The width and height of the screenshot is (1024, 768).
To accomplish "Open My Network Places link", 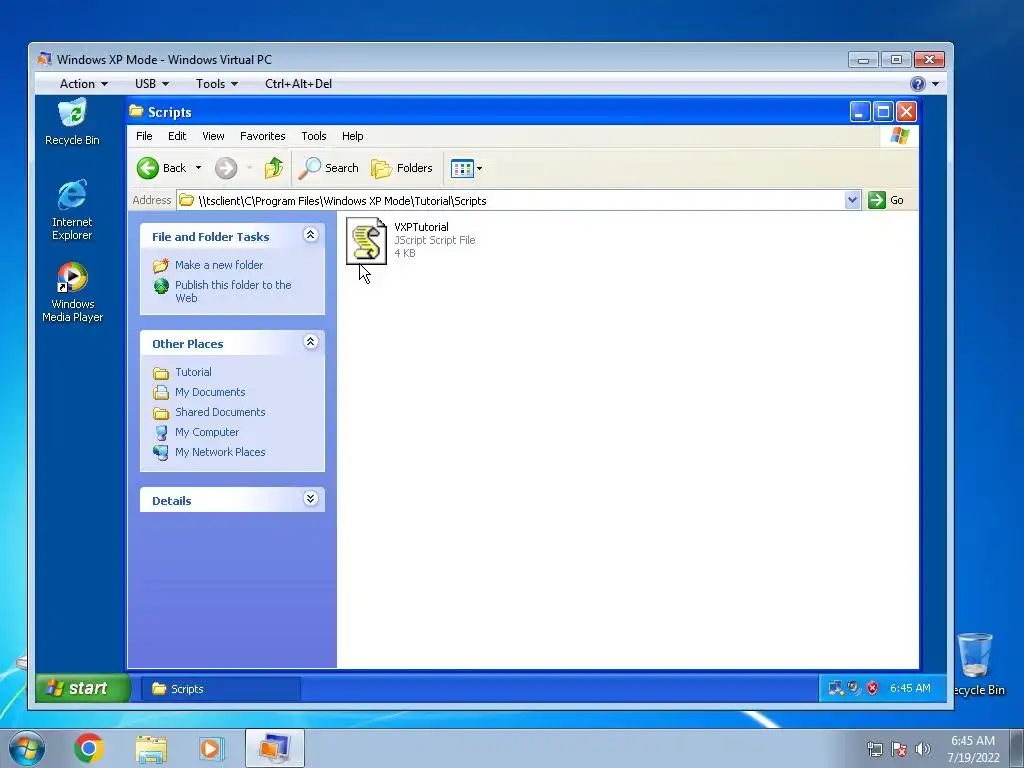I will [220, 452].
